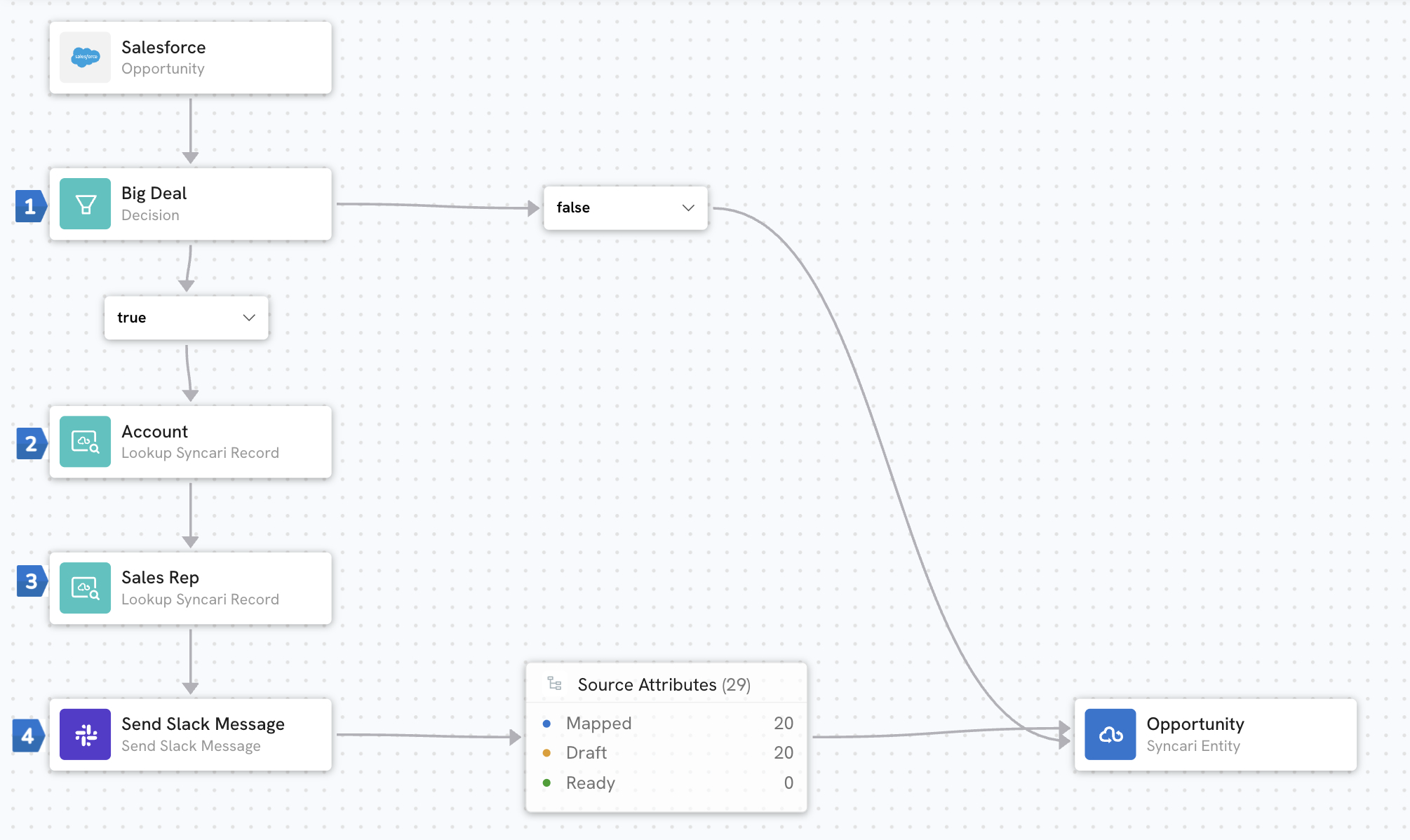Open the true branch dropdown

click(187, 318)
